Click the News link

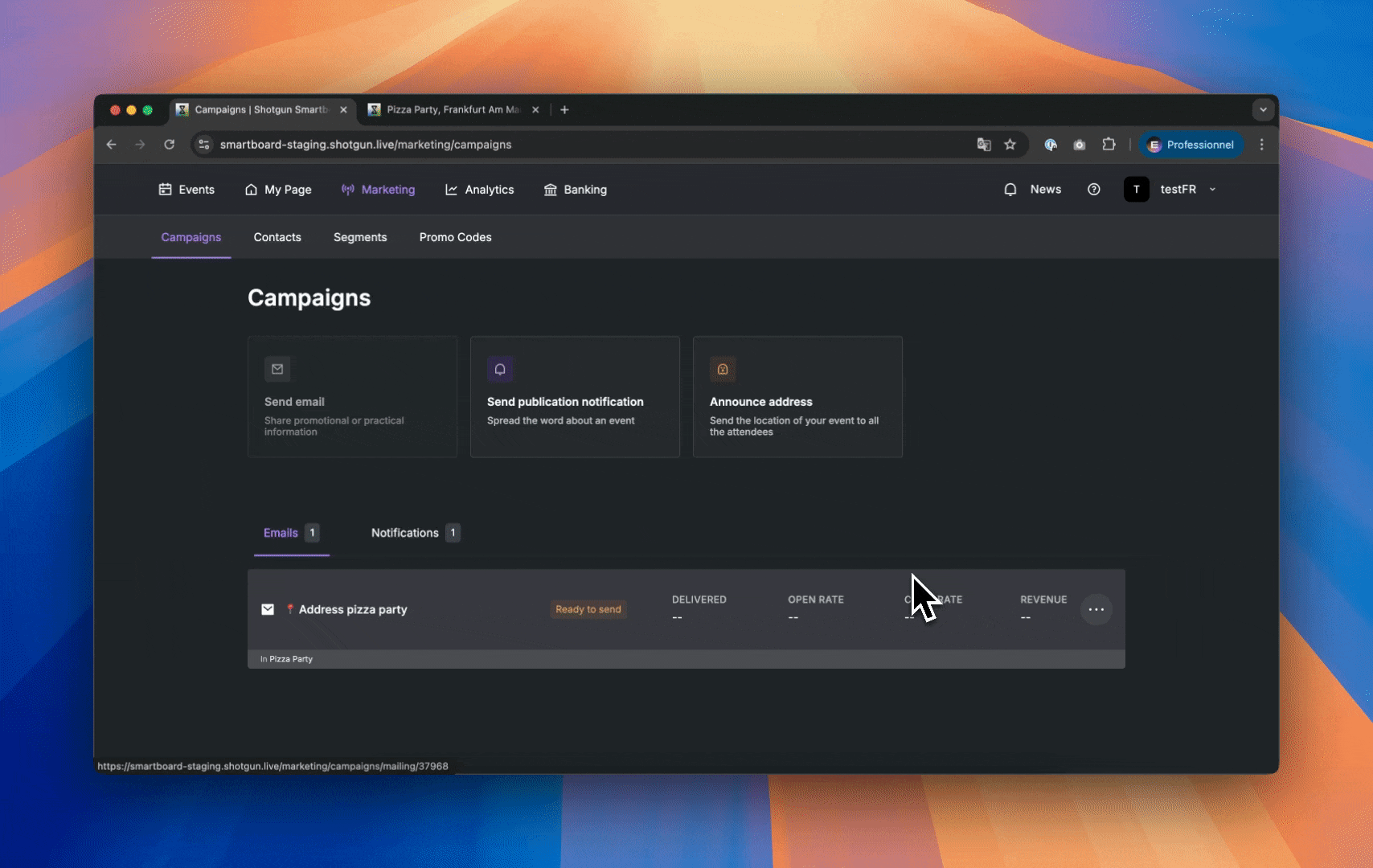coord(1046,190)
